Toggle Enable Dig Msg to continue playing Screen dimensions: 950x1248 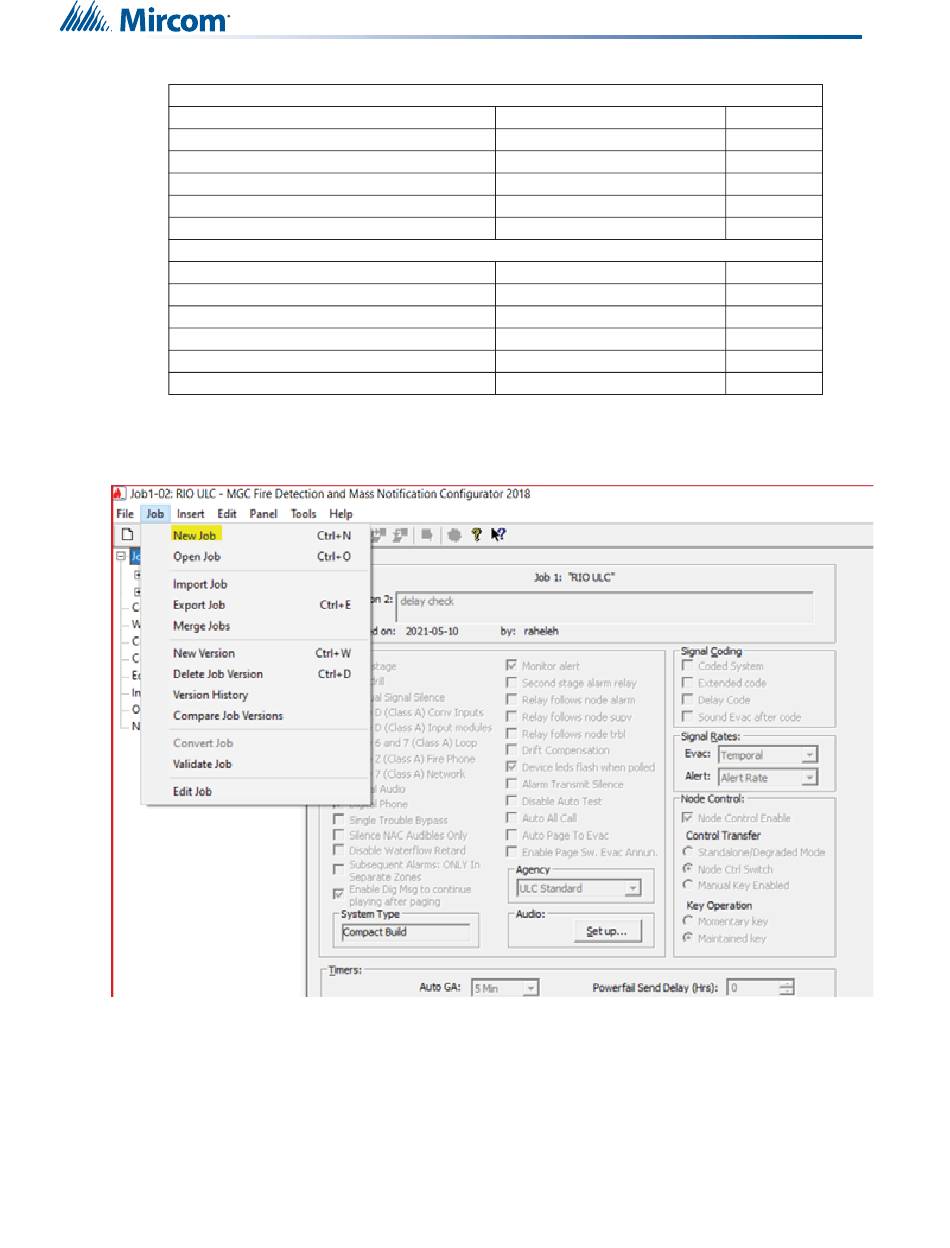point(339,894)
